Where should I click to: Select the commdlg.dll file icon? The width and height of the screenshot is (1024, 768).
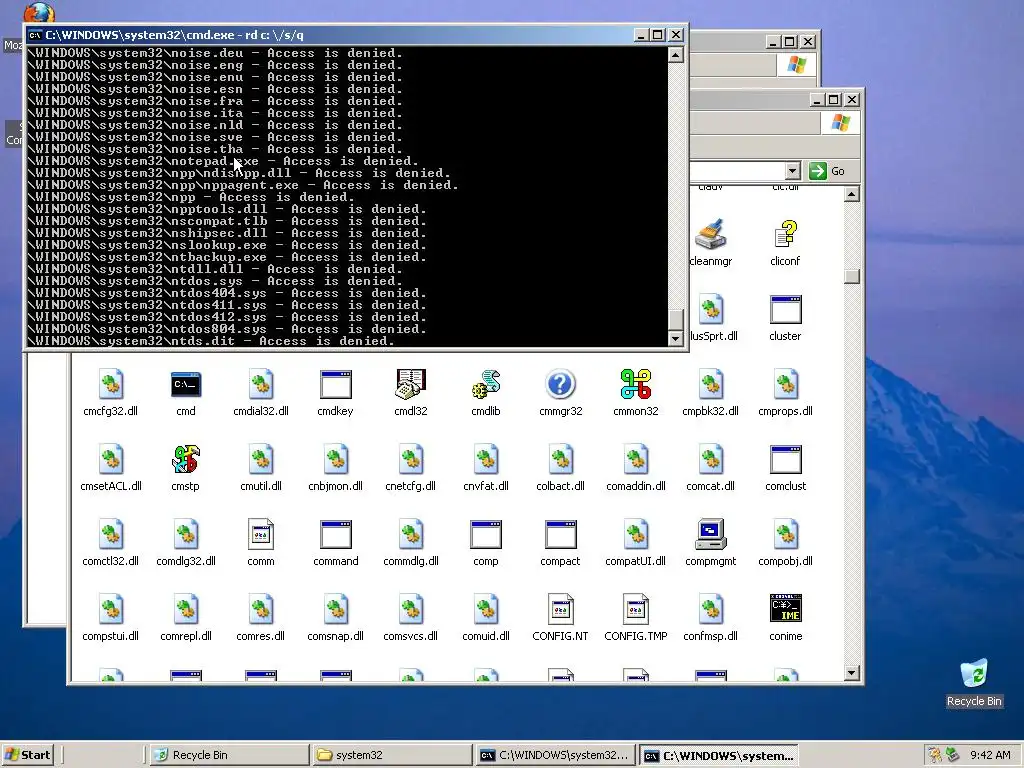coord(411,534)
